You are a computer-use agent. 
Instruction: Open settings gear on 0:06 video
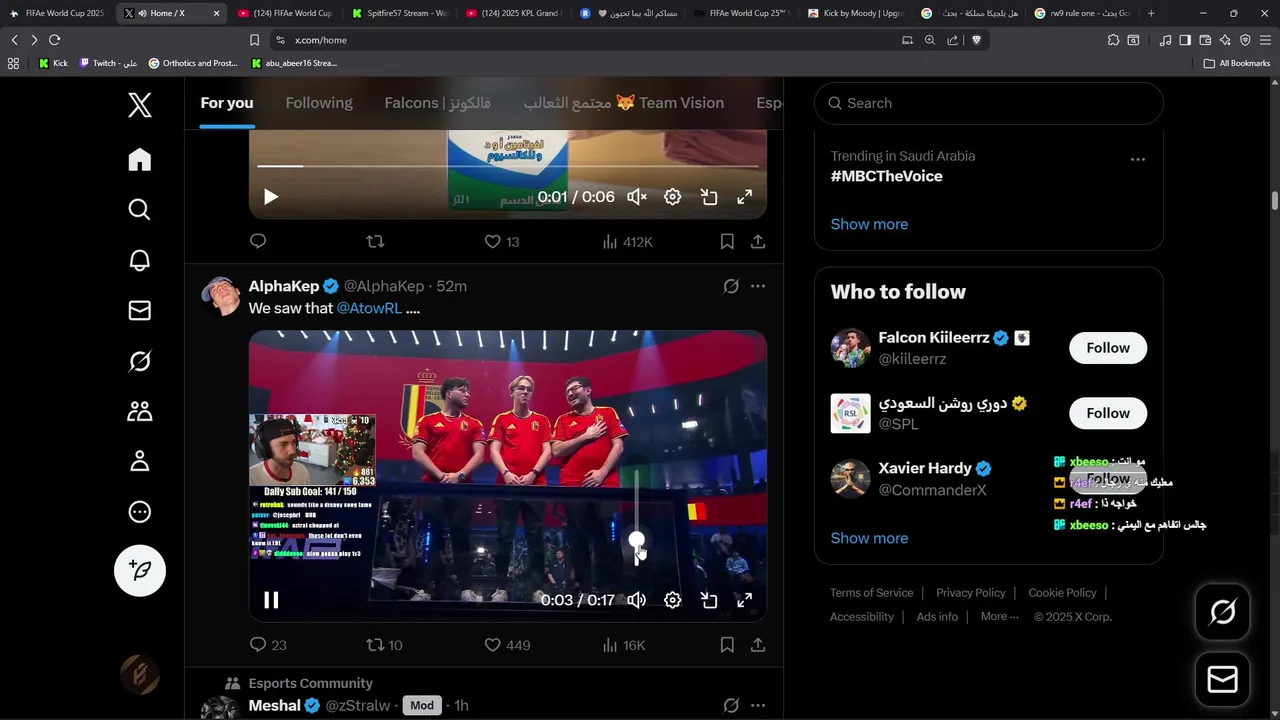point(673,197)
